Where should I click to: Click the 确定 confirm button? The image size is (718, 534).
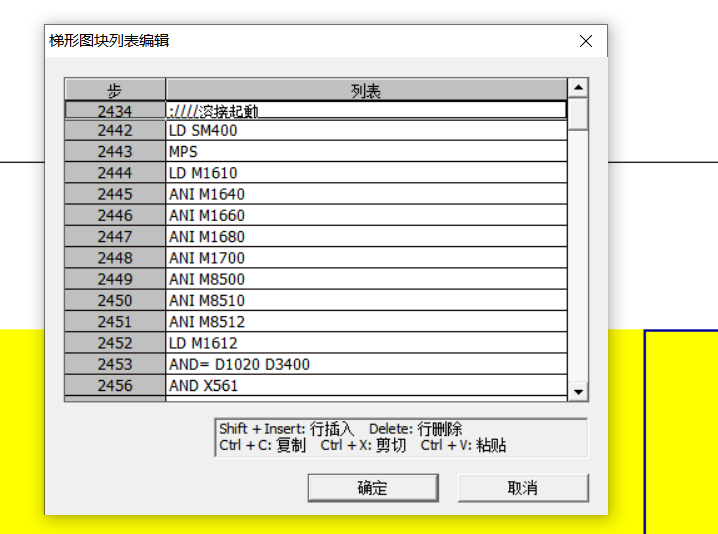[x=372, y=488]
